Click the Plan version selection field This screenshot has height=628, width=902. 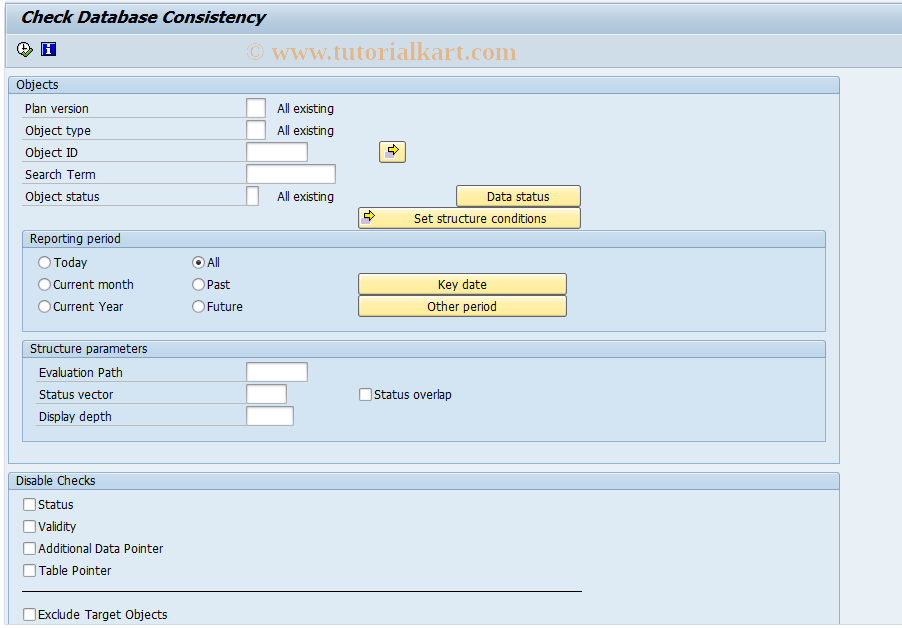point(255,107)
